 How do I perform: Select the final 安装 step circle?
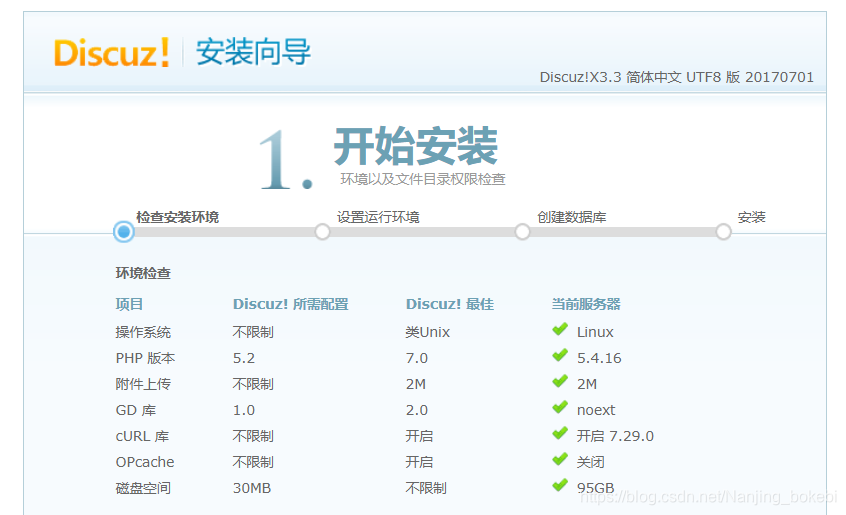[x=724, y=232]
